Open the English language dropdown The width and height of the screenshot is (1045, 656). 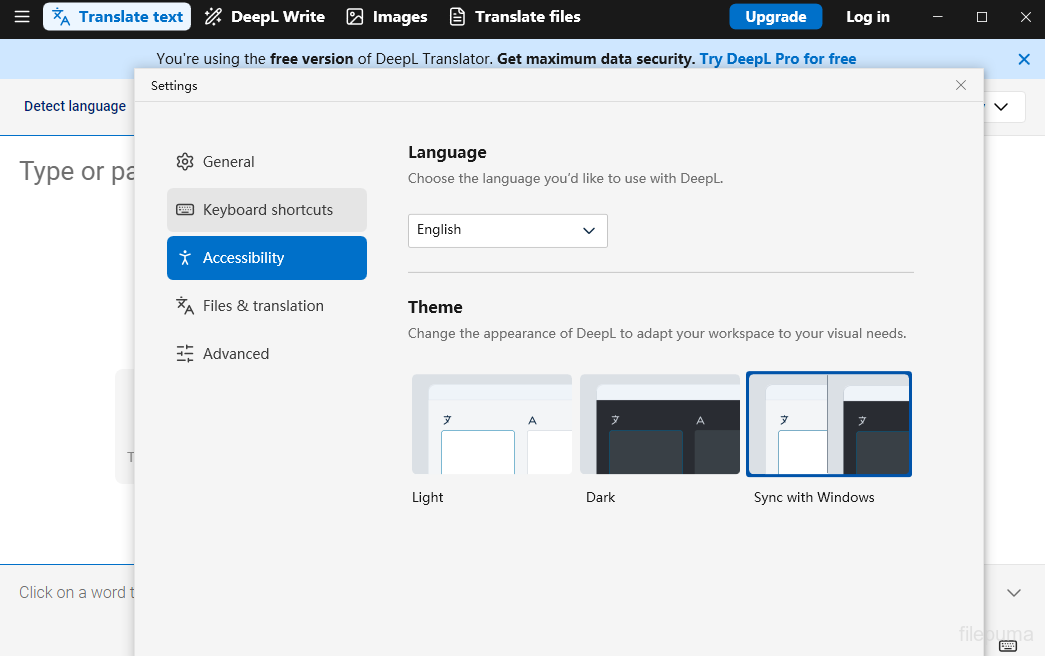pos(507,230)
